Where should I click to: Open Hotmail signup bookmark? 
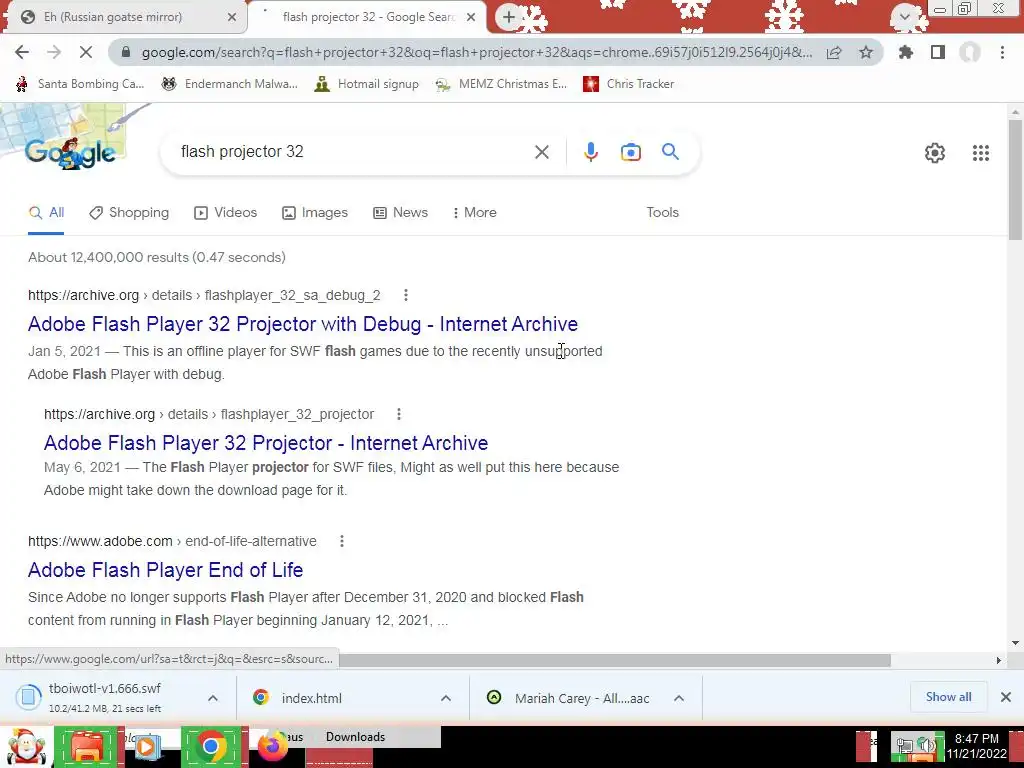(x=366, y=84)
